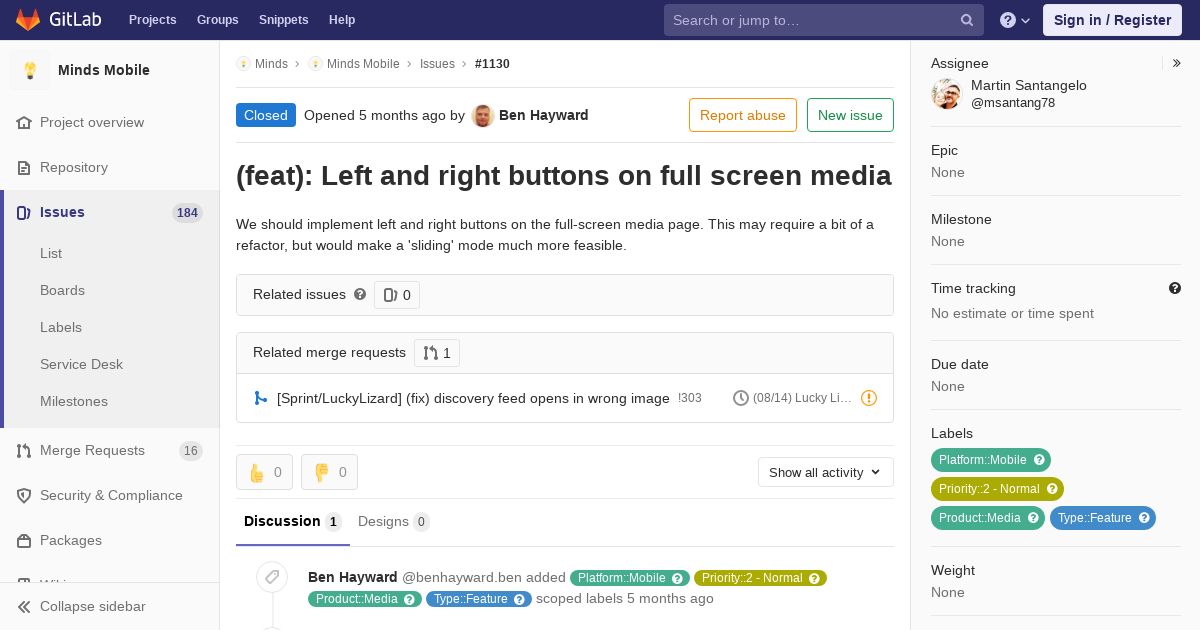
Task: Open the Projects top menu
Action: coord(153,20)
